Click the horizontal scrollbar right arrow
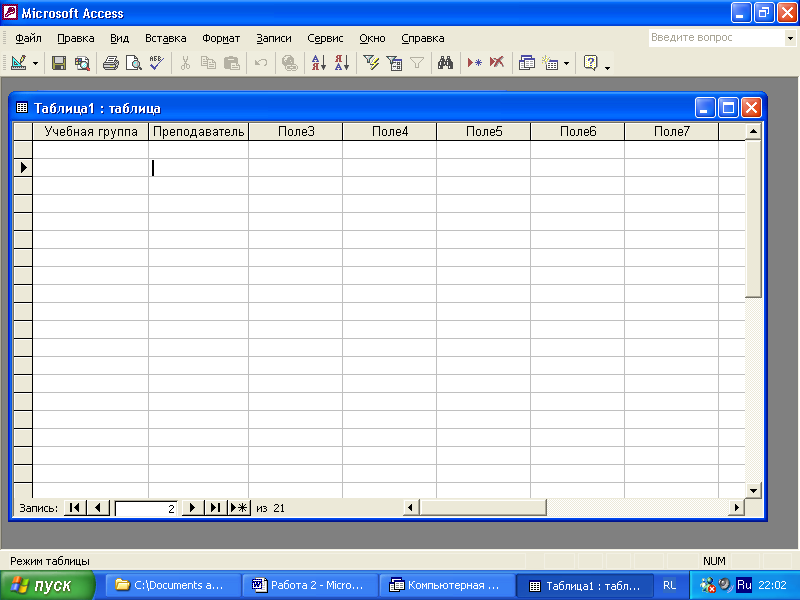Screen dimensions: 800x600 (736, 508)
